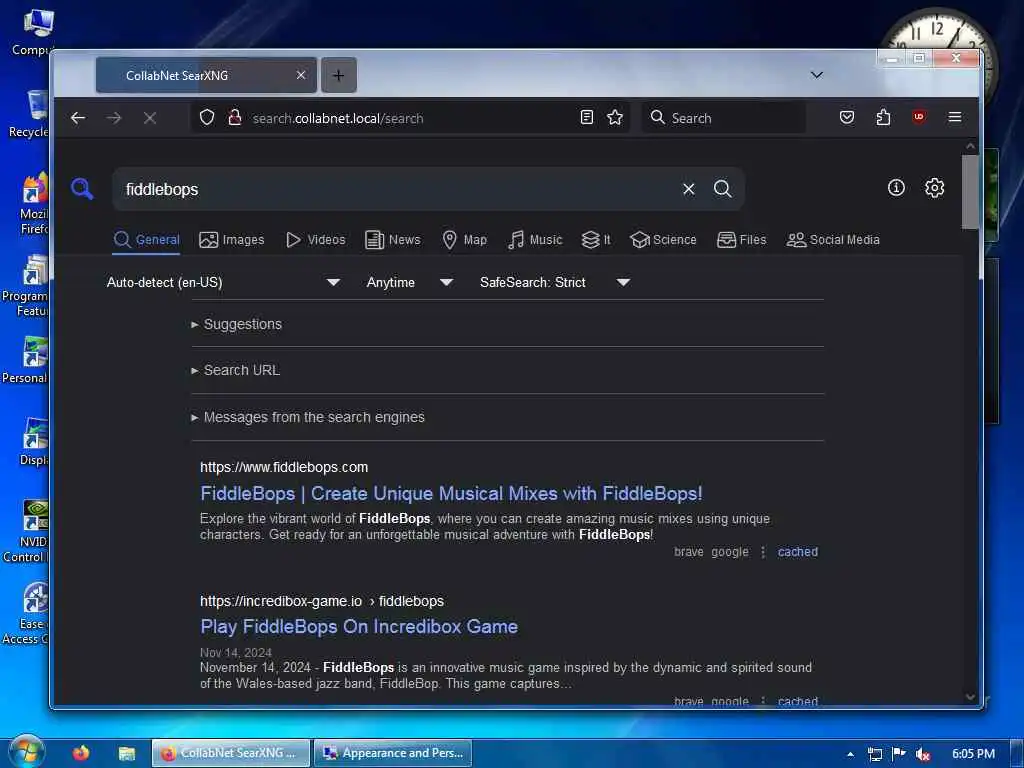The height and width of the screenshot is (768, 1024).
Task: Switch to Images category
Action: coord(232,240)
